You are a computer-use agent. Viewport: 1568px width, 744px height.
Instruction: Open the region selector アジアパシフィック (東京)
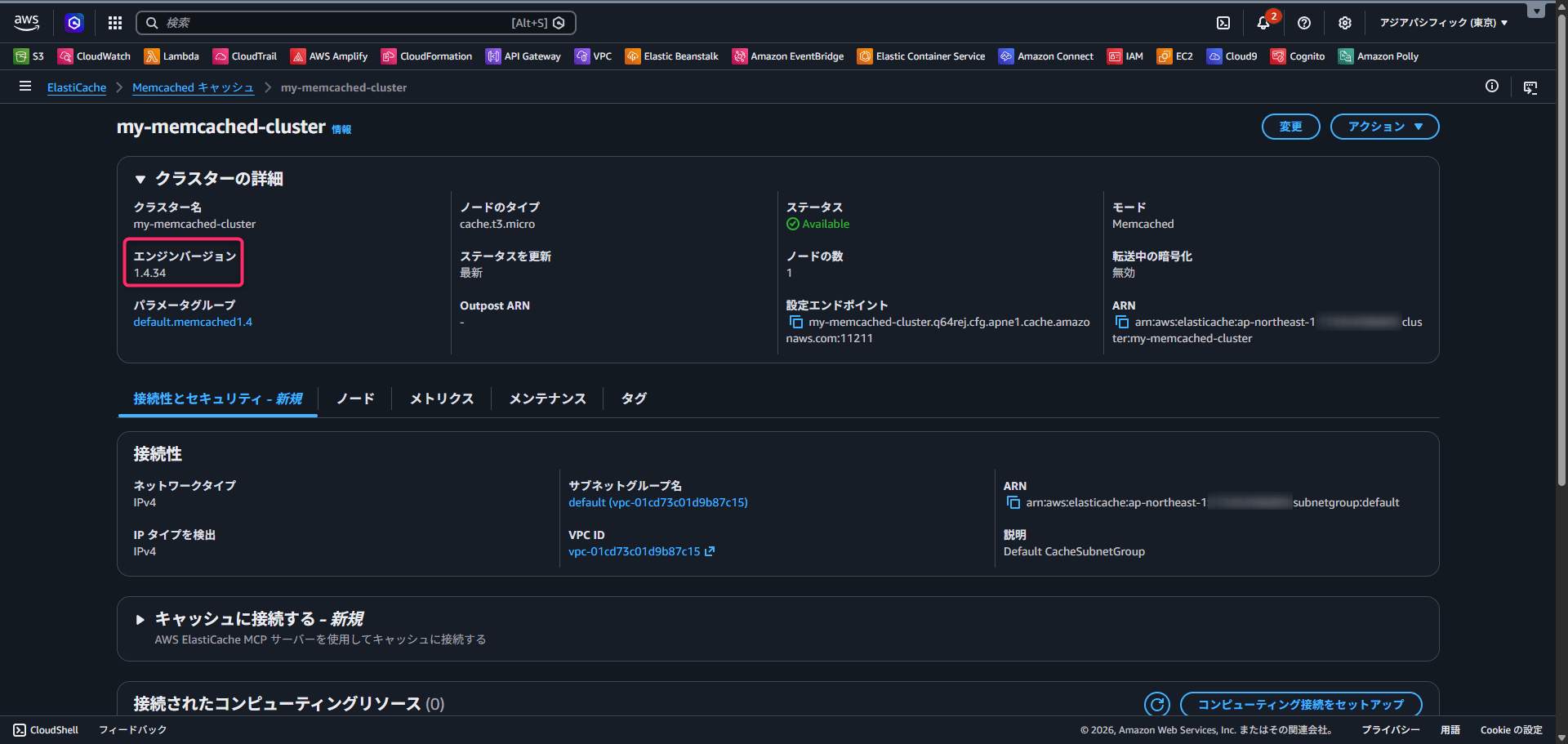1443,23
